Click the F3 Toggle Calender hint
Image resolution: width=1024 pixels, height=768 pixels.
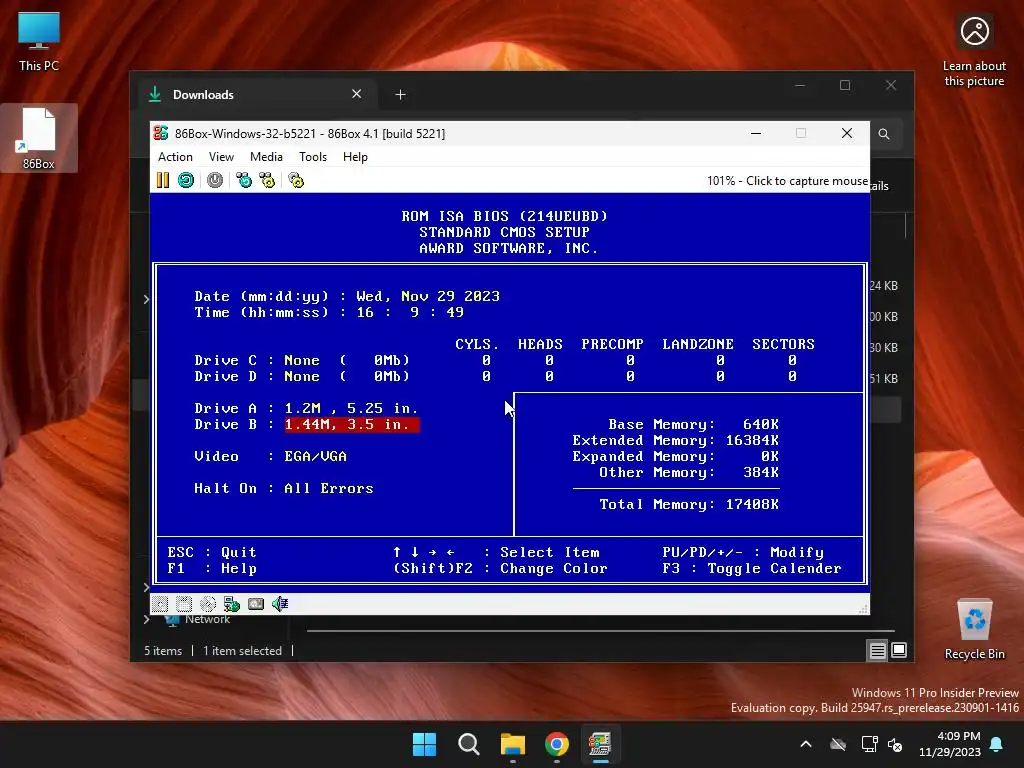(752, 569)
